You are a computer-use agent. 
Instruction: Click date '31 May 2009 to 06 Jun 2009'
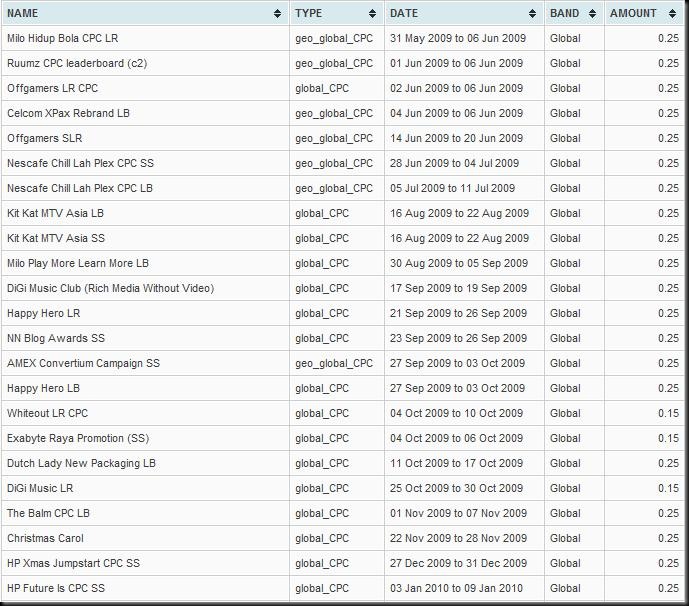pos(458,38)
